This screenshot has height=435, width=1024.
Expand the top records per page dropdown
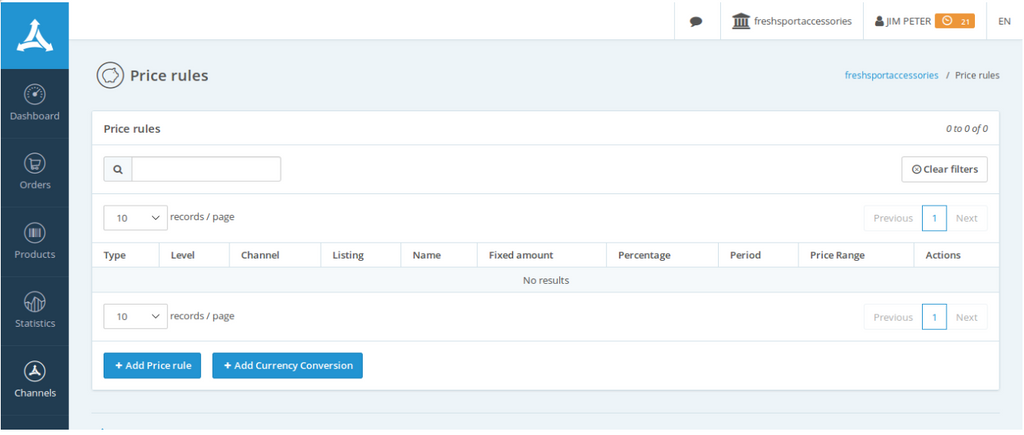click(x=135, y=218)
